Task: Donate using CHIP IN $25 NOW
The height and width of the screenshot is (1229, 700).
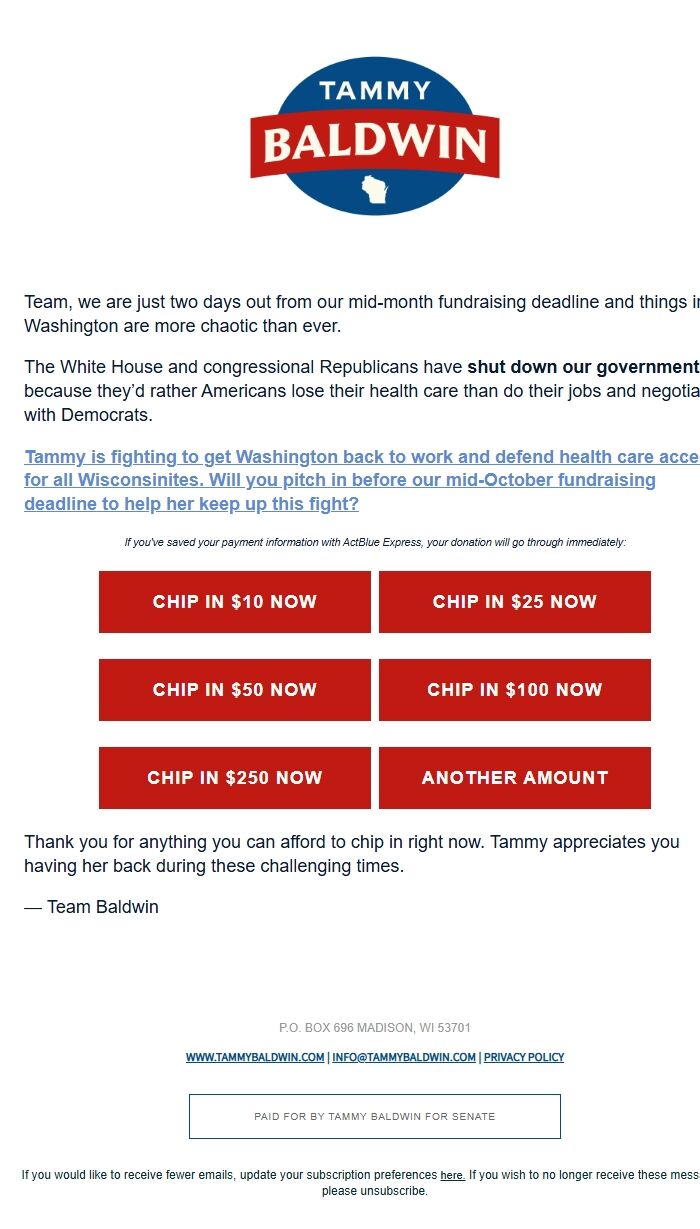Action: 515,602
